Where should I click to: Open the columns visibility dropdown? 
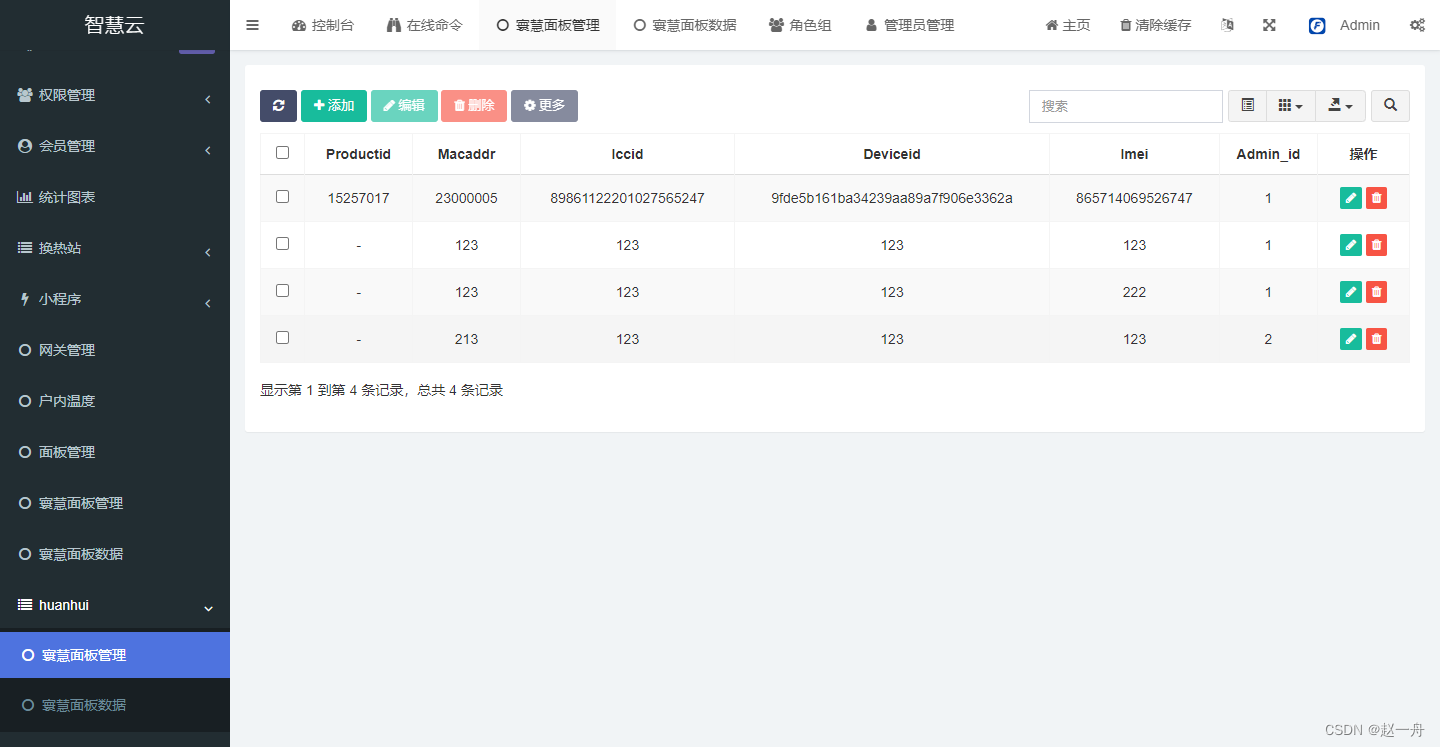(x=1290, y=106)
